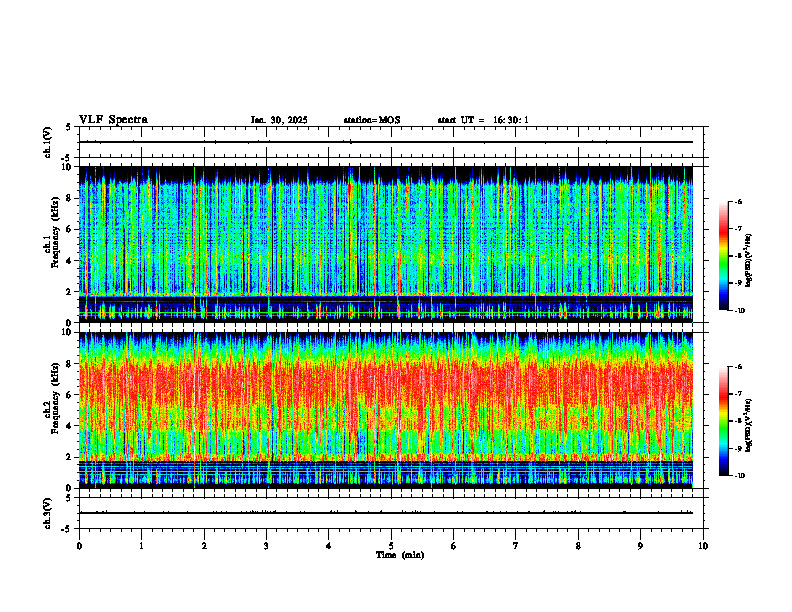Click the ch.1 spectrogram panel
This screenshot has width=792, height=612.
(386, 244)
